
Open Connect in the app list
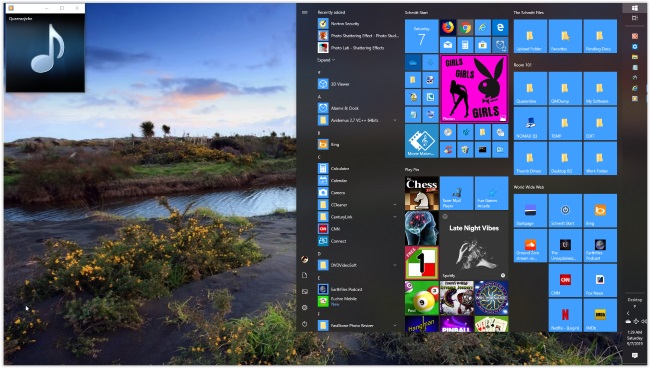click(357, 241)
